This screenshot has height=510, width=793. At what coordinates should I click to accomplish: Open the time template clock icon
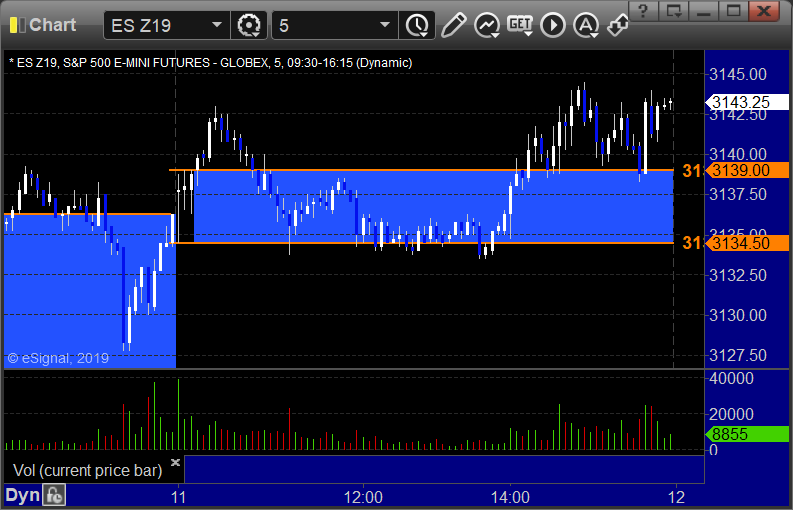(417, 25)
